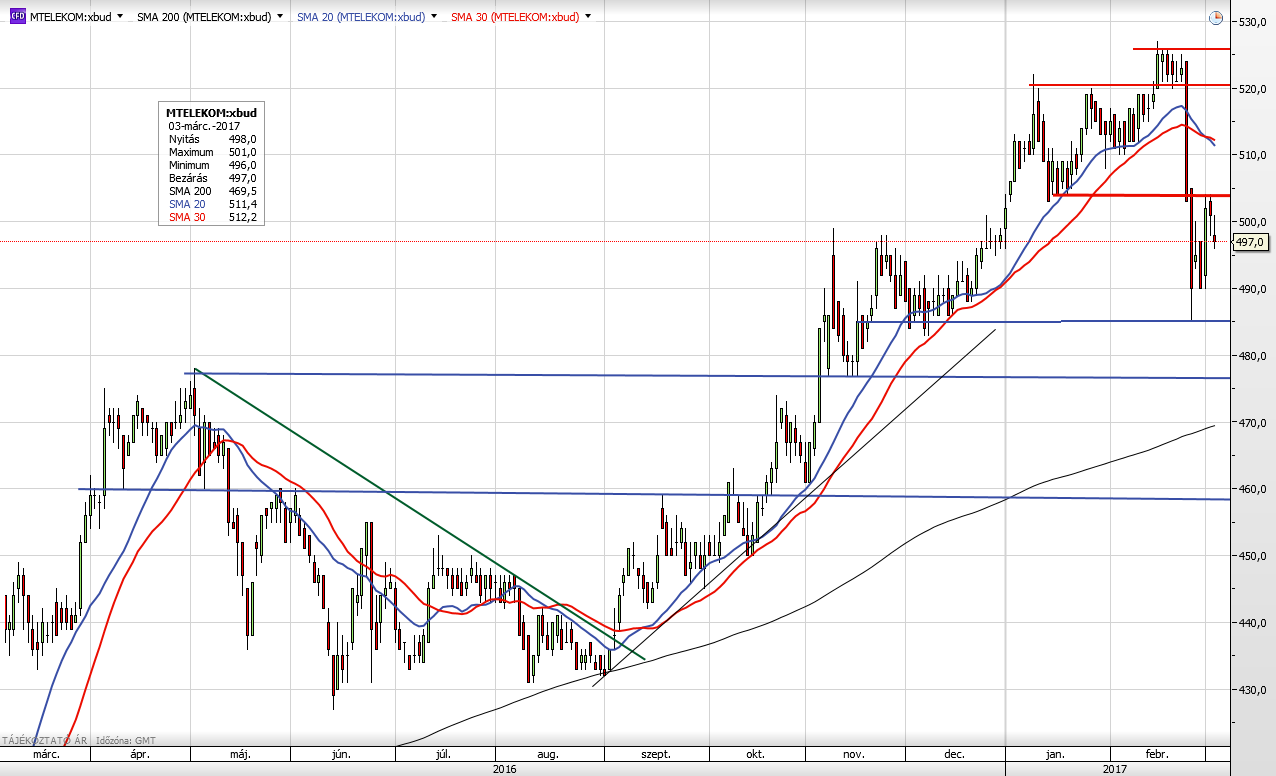Open the SMA 30 indicator dropdown arrow
Image resolution: width=1276 pixels, height=776 pixels.
(x=587, y=17)
